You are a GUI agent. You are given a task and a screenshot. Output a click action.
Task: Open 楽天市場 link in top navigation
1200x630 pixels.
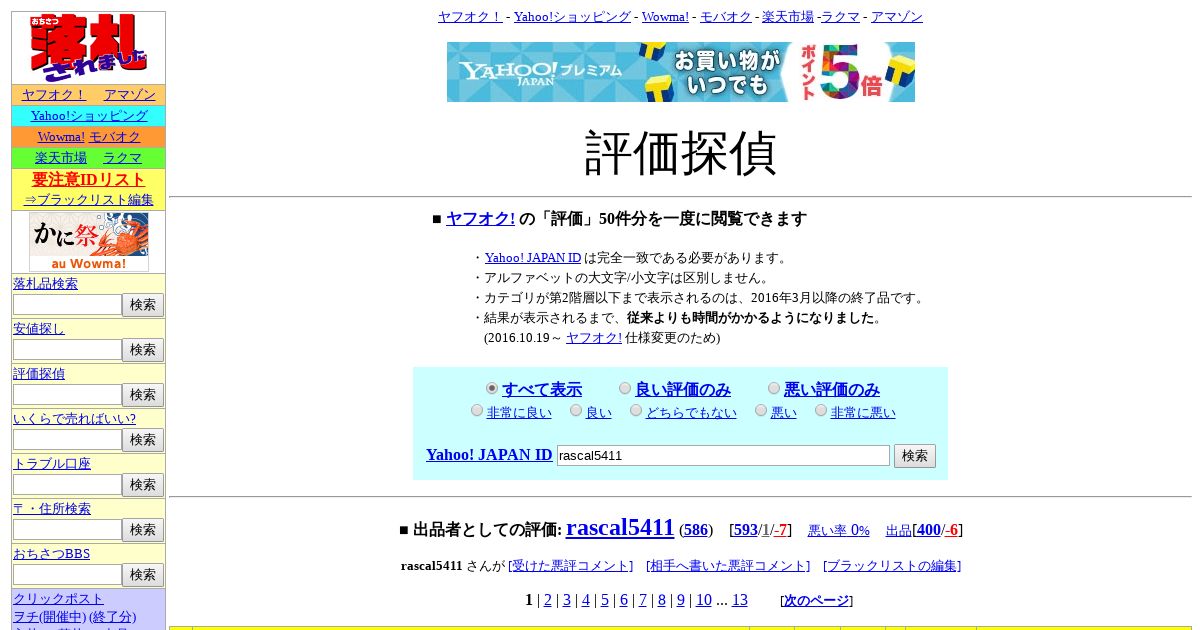point(788,16)
